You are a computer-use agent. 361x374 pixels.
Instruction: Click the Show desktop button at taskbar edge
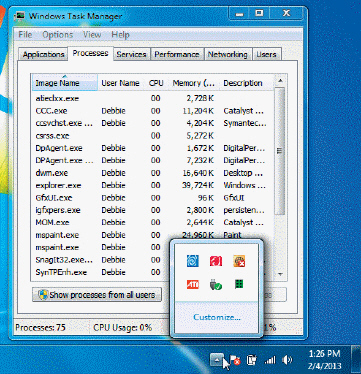point(356,360)
